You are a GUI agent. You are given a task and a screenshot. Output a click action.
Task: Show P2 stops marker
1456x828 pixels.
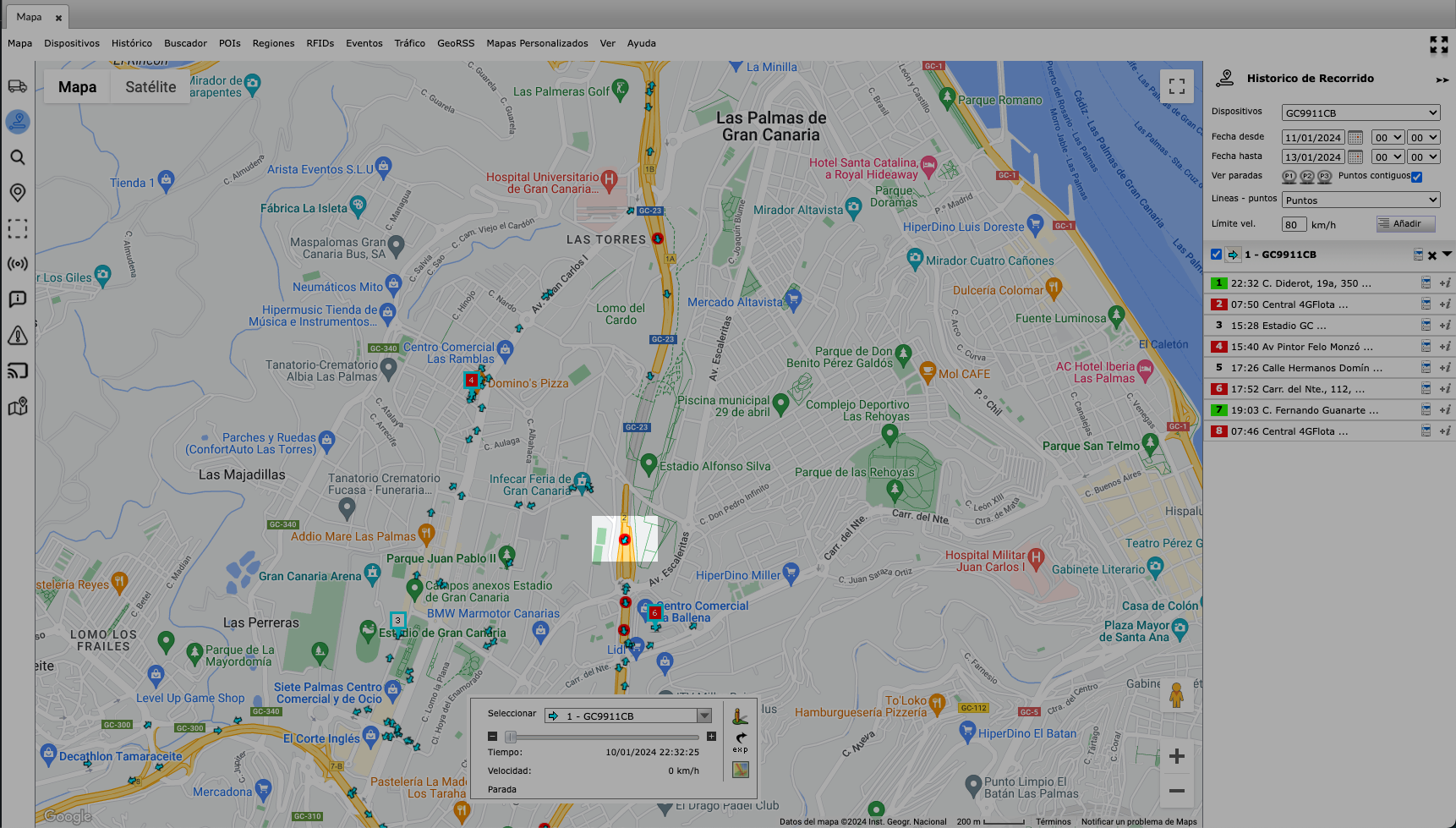pos(1307,177)
